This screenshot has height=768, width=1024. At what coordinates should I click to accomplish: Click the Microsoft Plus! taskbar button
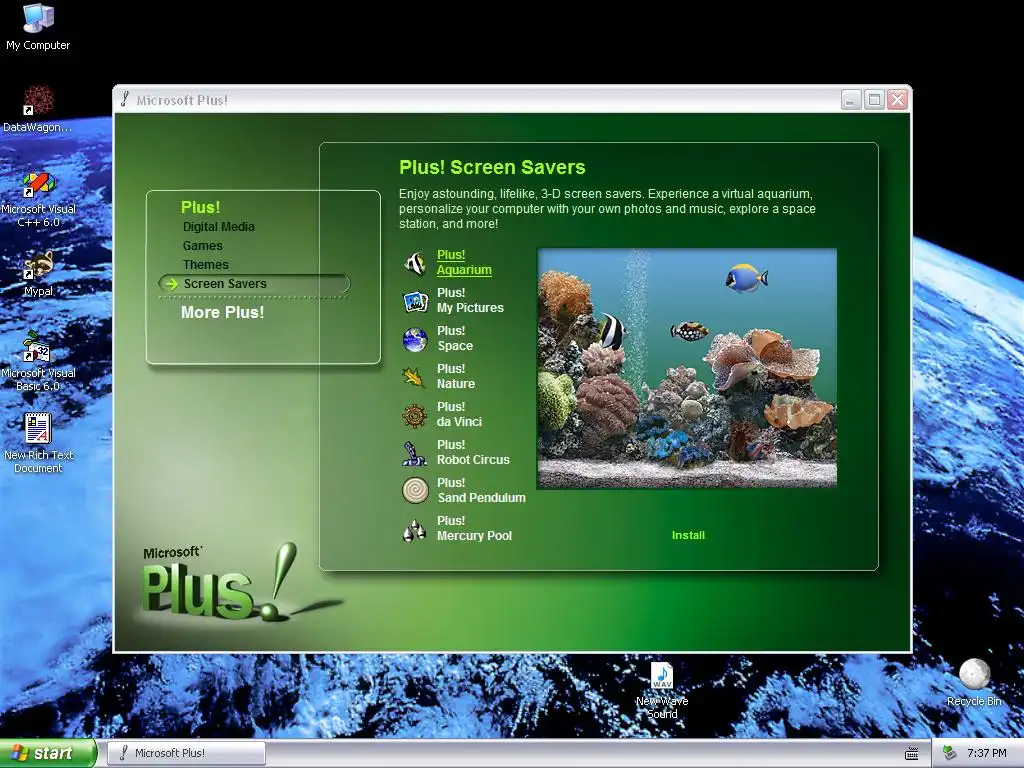[x=186, y=753]
